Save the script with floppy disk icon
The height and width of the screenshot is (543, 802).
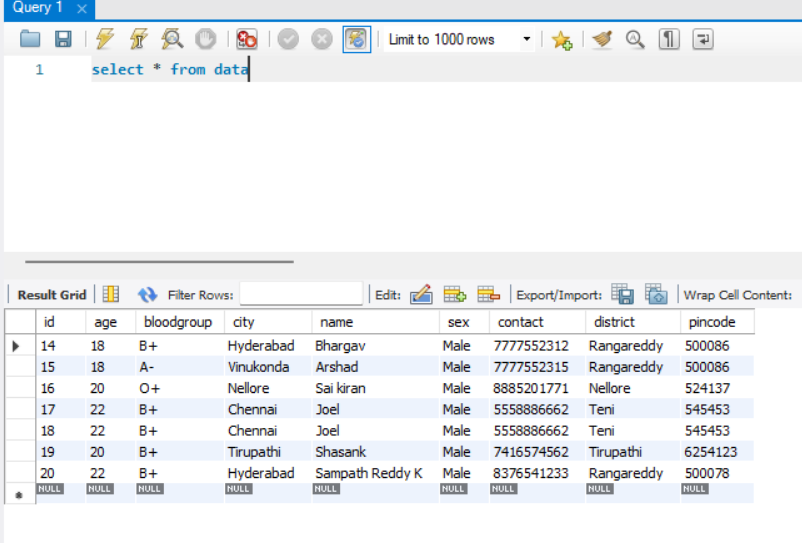click(63, 39)
